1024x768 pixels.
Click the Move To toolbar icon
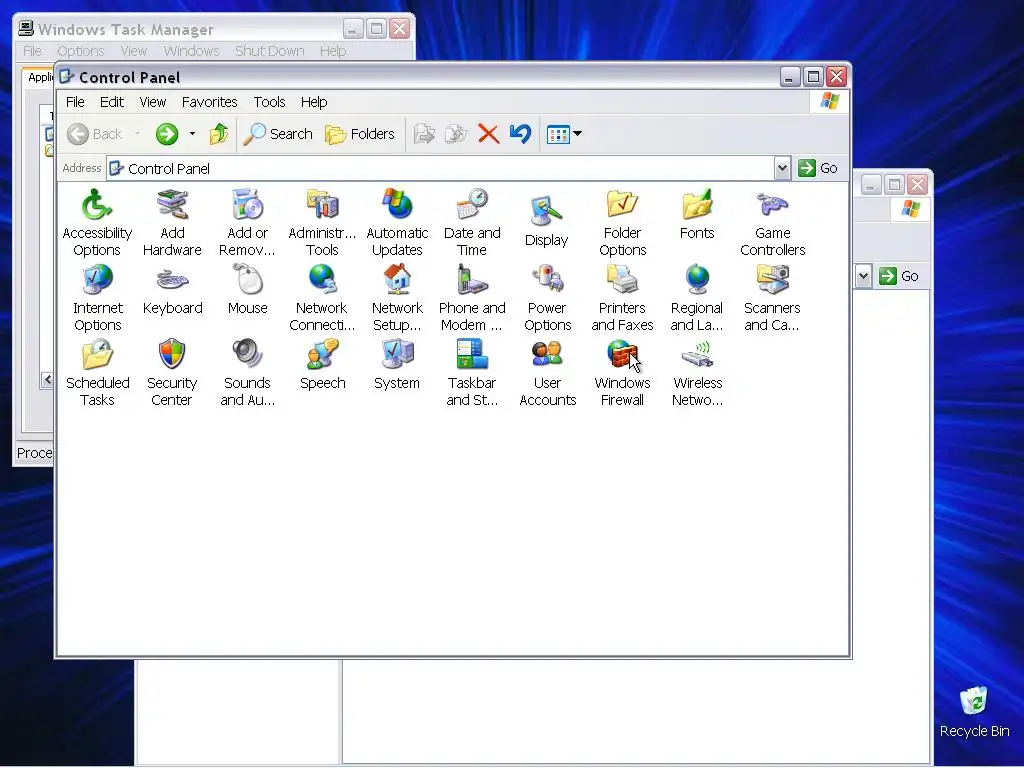click(x=424, y=134)
